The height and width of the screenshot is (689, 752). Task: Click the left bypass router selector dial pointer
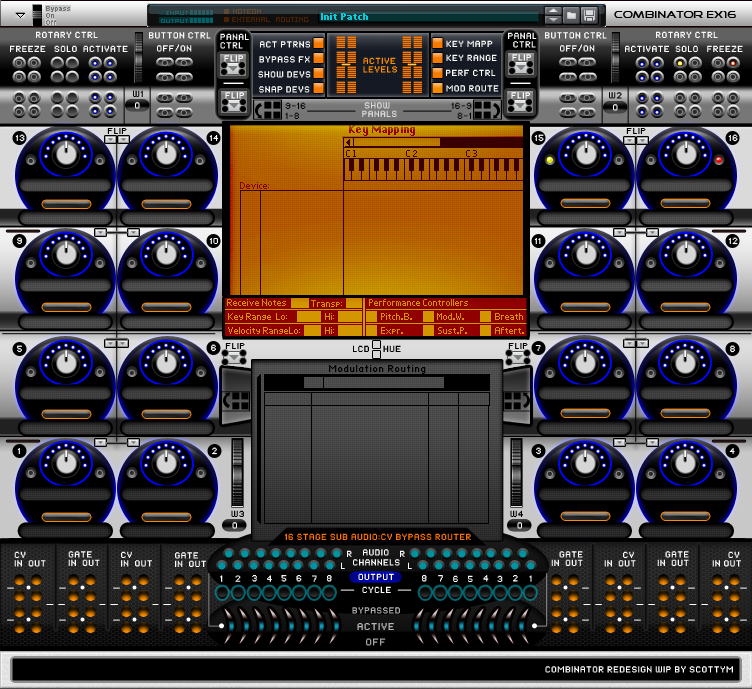pos(221,626)
